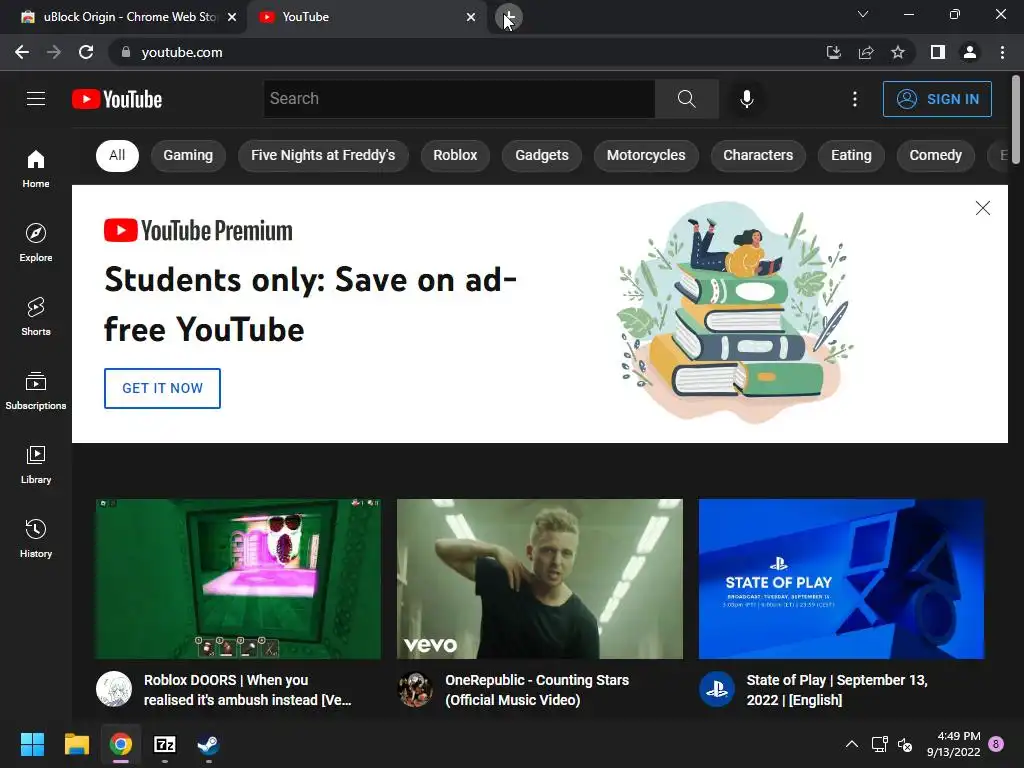Viewport: 1024px width, 768px height.
Task: Open OneRepublic Counting Stars video title
Action: click(537, 690)
